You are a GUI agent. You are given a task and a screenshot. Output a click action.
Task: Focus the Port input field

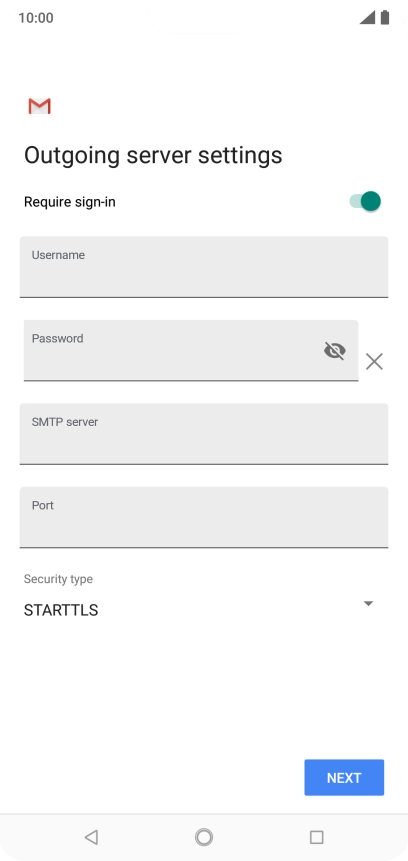[204, 517]
